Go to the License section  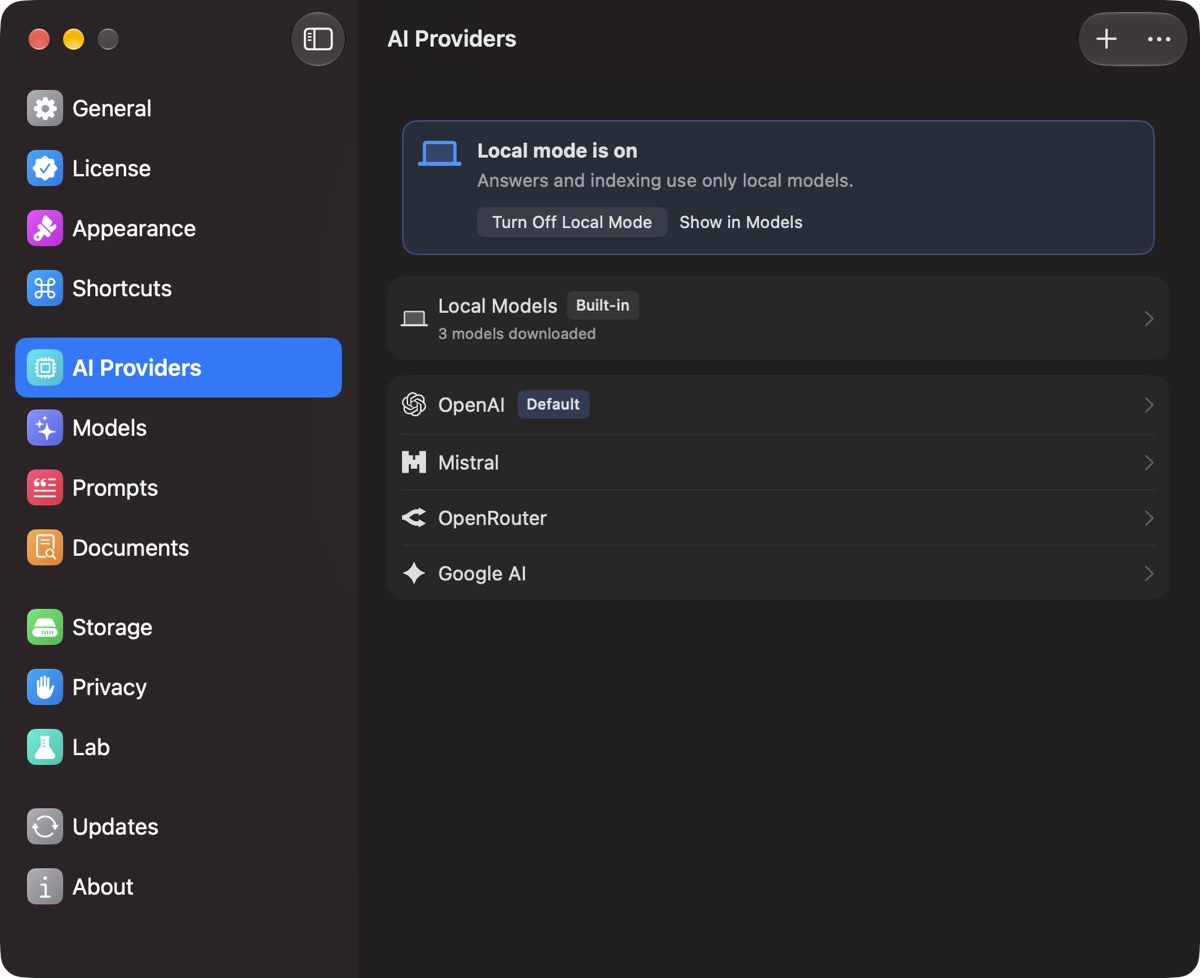[178, 169]
